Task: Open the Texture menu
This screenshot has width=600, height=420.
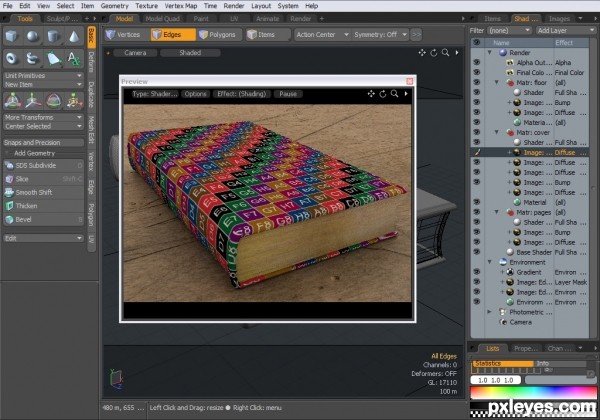Action: (x=146, y=6)
